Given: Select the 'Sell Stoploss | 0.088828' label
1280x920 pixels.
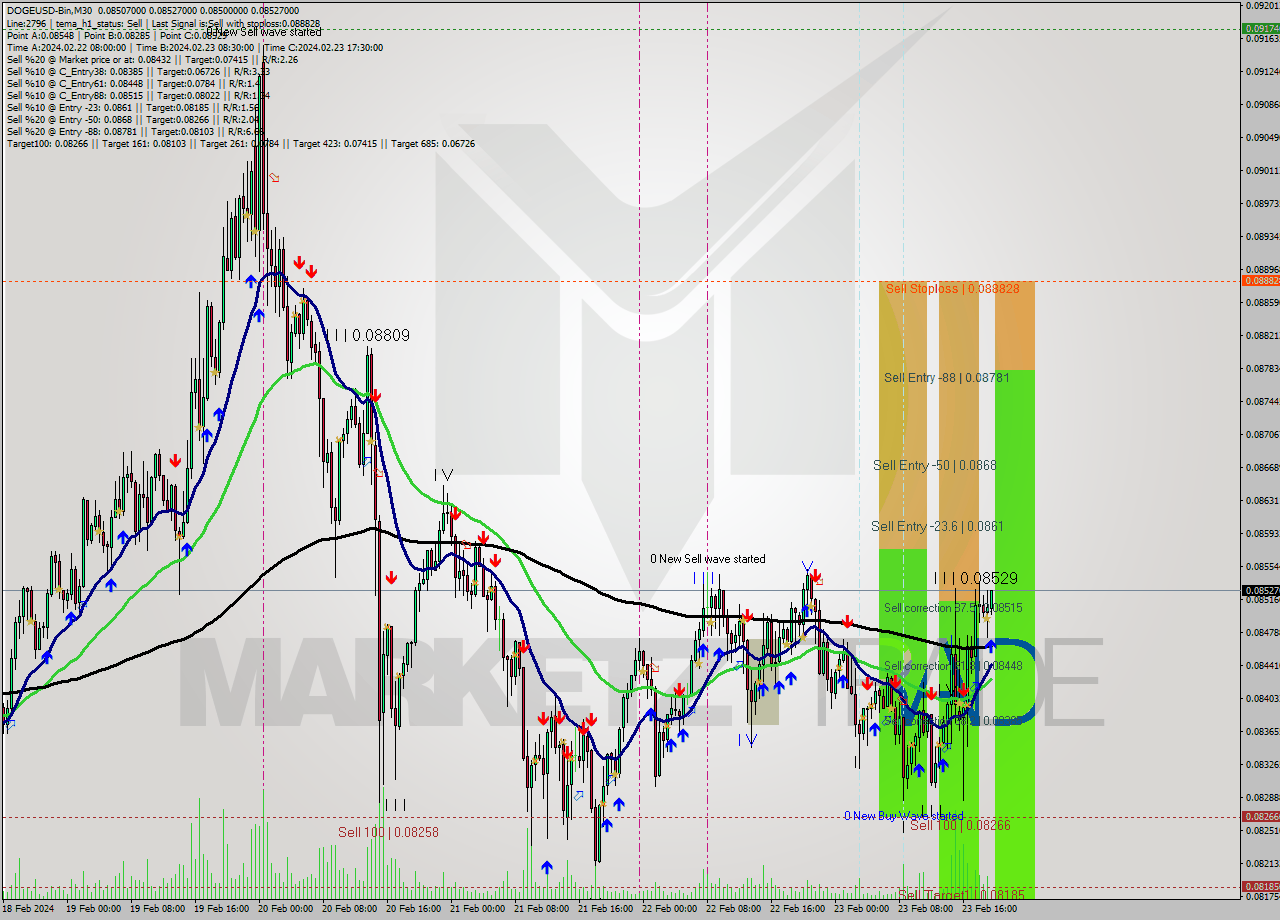Looking at the screenshot, I should 952,289.
